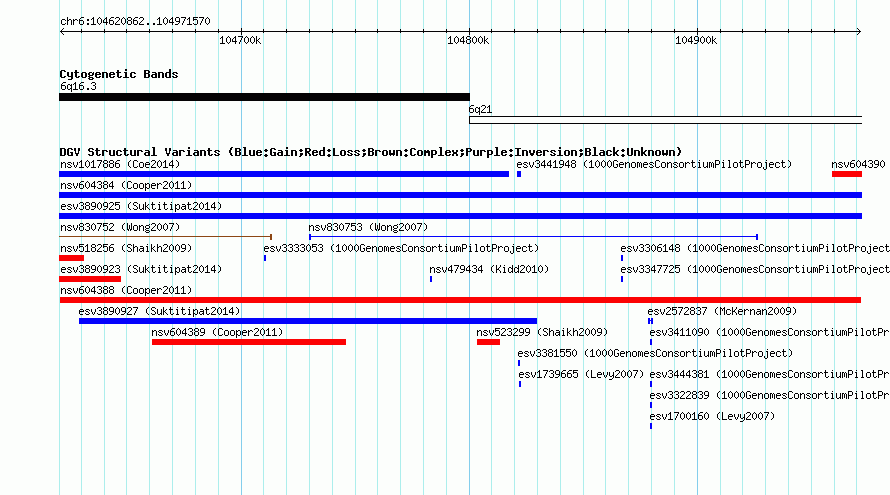Click the blue esv3890925 gain bar
Viewport: 890px width, 495px height.
[460, 216]
